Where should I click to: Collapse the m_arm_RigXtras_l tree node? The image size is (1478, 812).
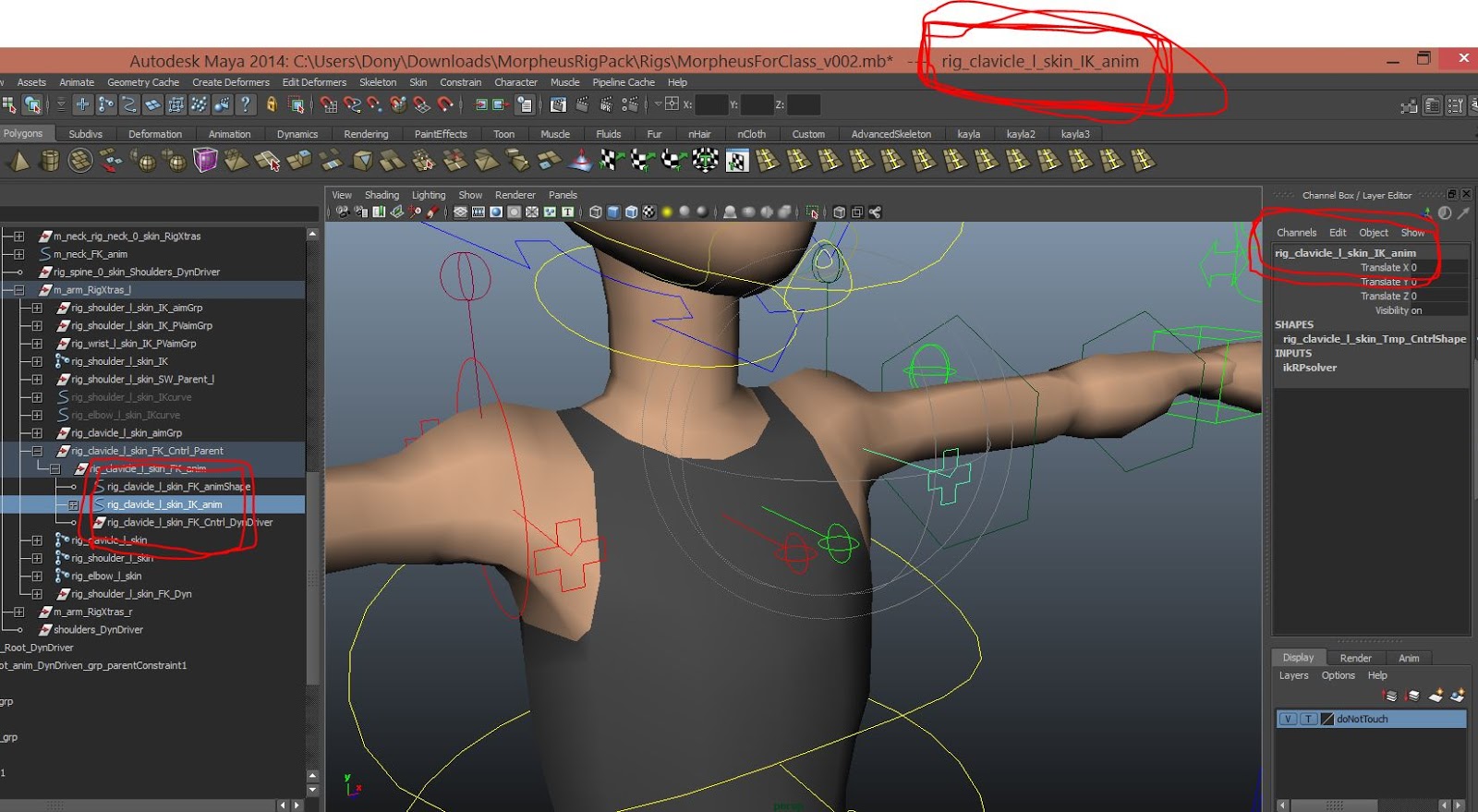click(18, 290)
